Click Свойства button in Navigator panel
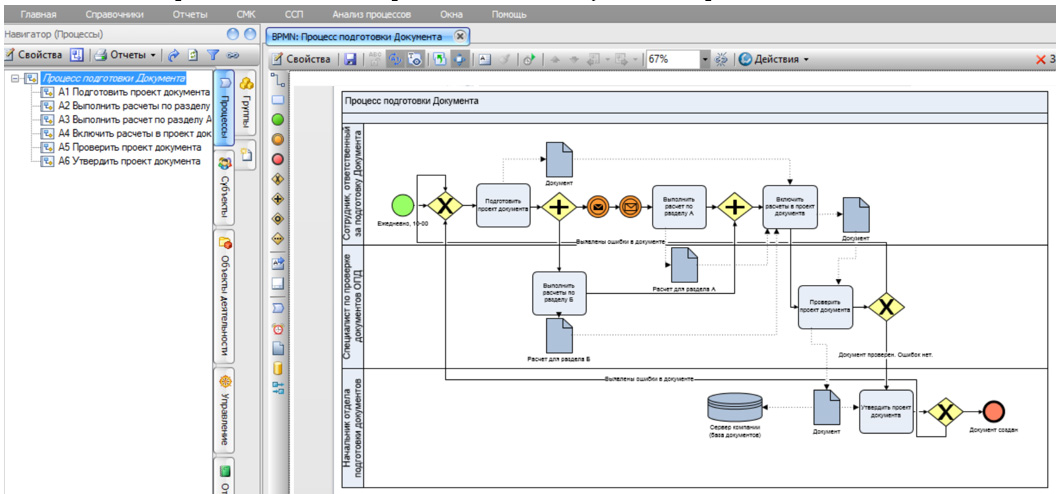Image resolution: width=1059 pixels, height=494 pixels. pos(34,55)
